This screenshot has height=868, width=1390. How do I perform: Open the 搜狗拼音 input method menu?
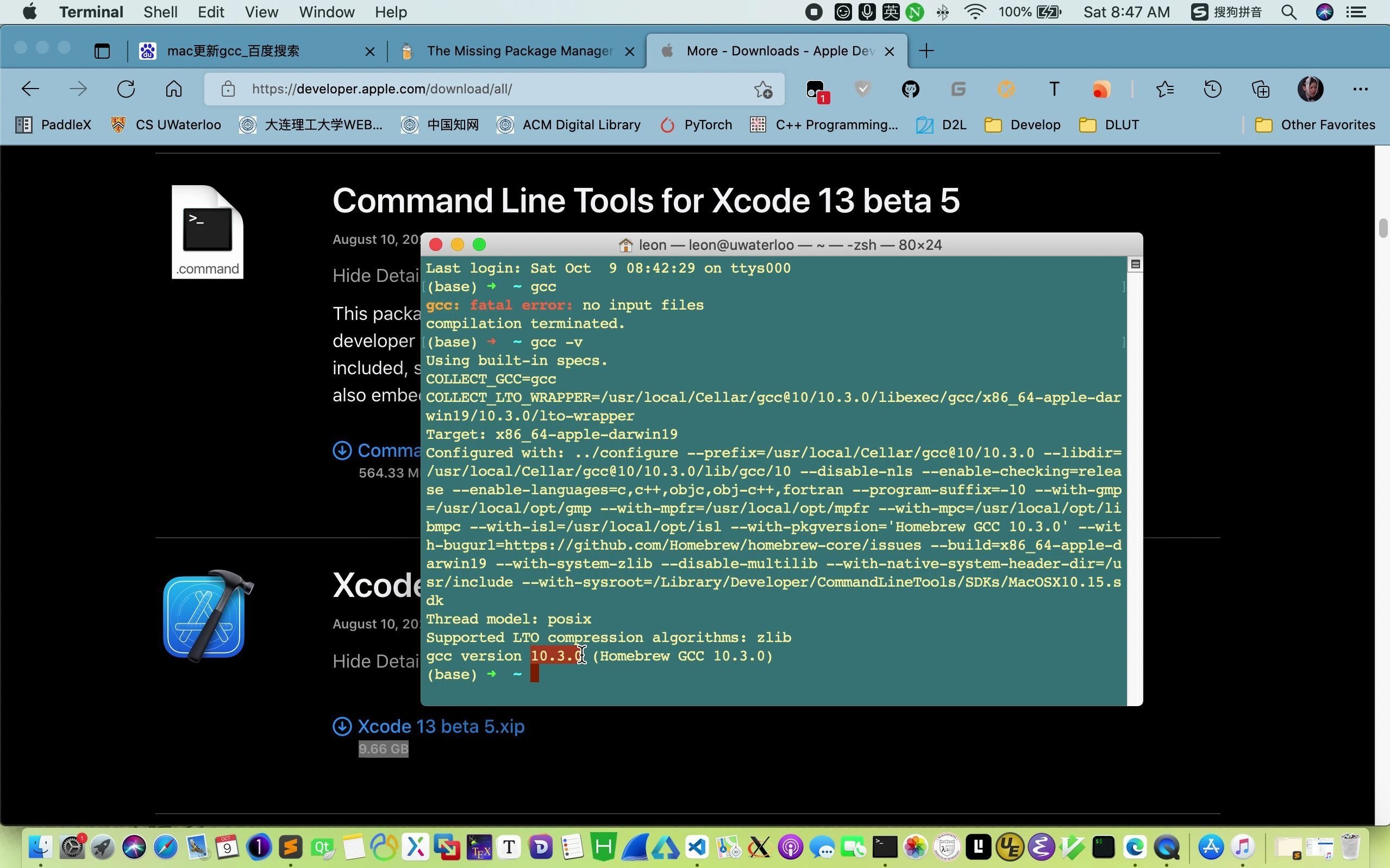(1226, 12)
